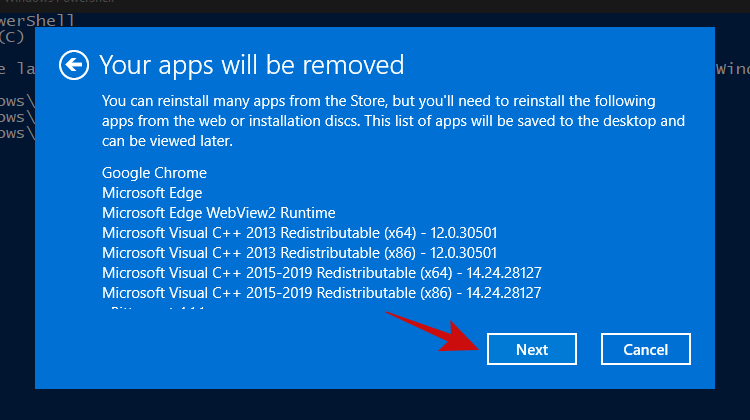The width and height of the screenshot is (750, 420).
Task: Click the "Your apps will be removed" heading
Action: tap(251, 66)
